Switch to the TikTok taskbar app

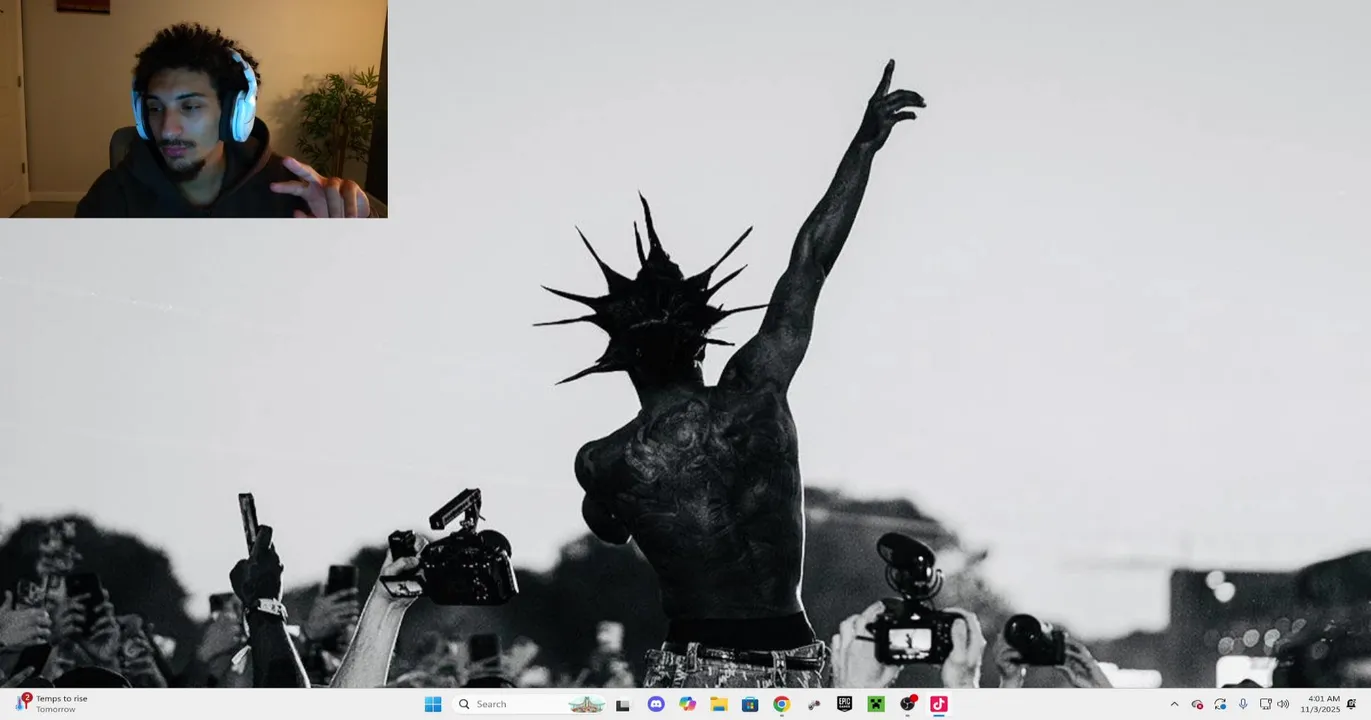click(939, 704)
